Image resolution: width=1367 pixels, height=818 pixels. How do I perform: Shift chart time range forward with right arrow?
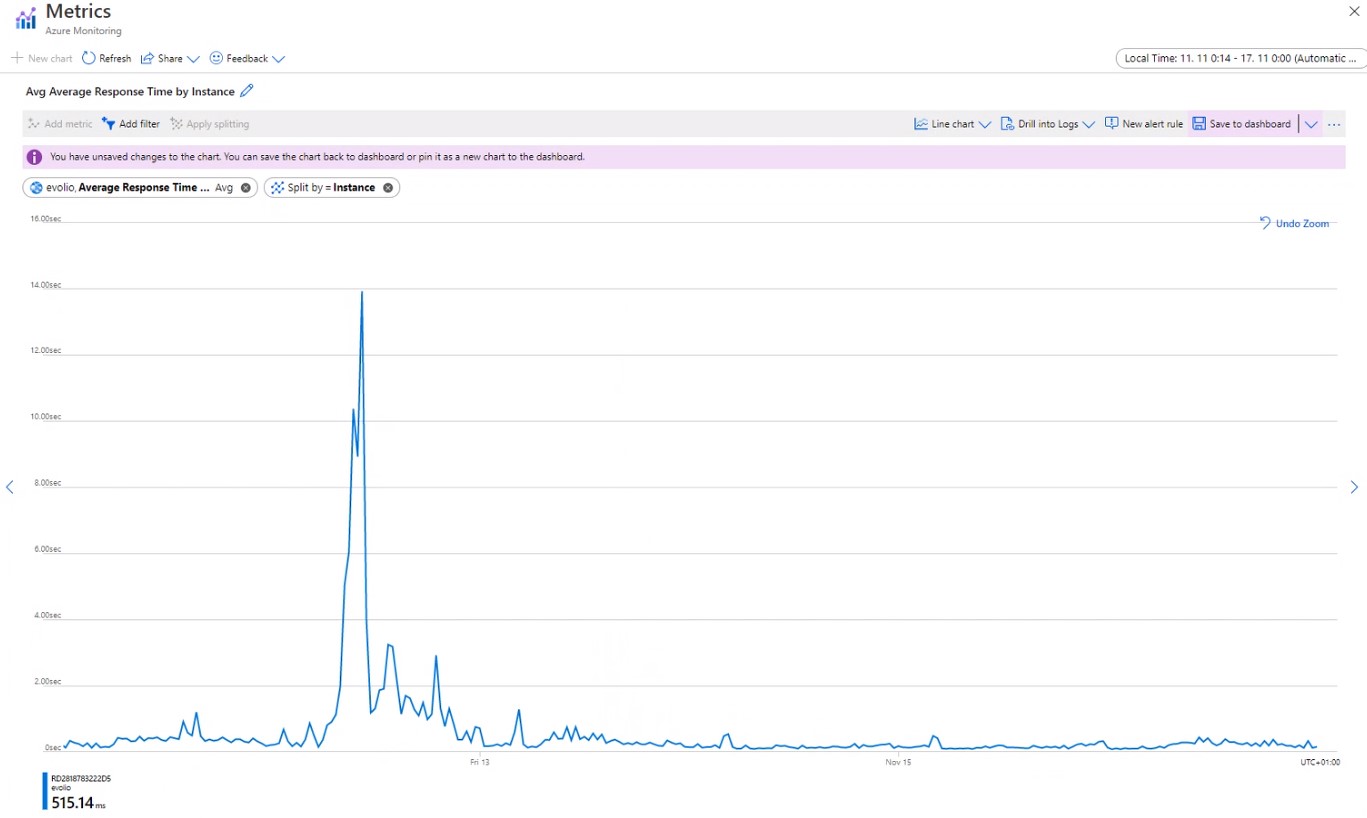click(1354, 487)
